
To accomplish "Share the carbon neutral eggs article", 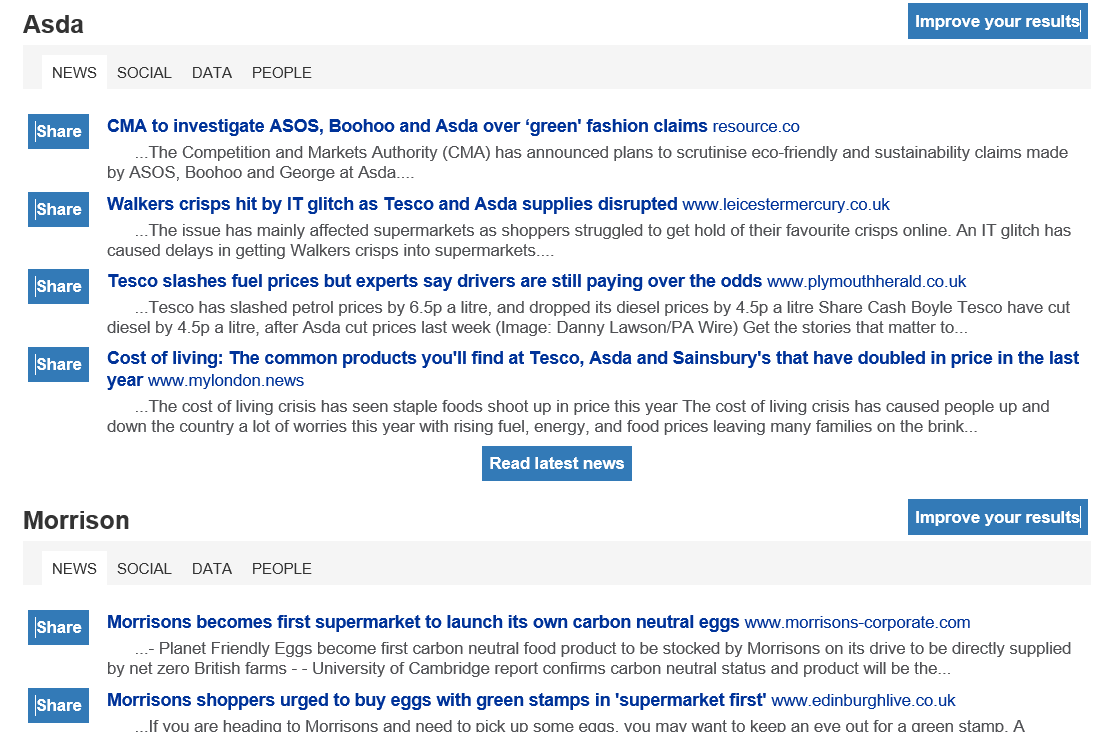I will pos(58,627).
